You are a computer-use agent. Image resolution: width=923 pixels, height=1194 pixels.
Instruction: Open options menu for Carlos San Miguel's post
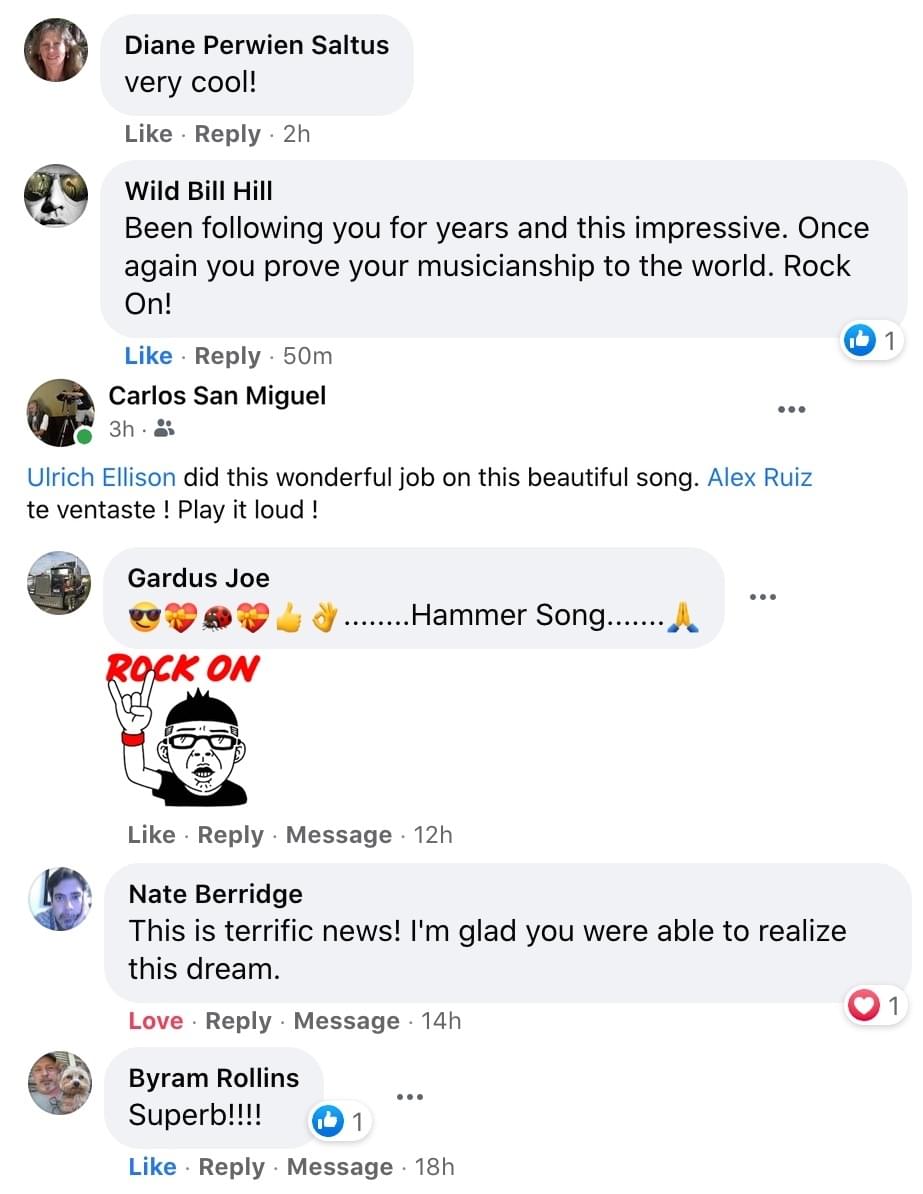click(x=792, y=409)
